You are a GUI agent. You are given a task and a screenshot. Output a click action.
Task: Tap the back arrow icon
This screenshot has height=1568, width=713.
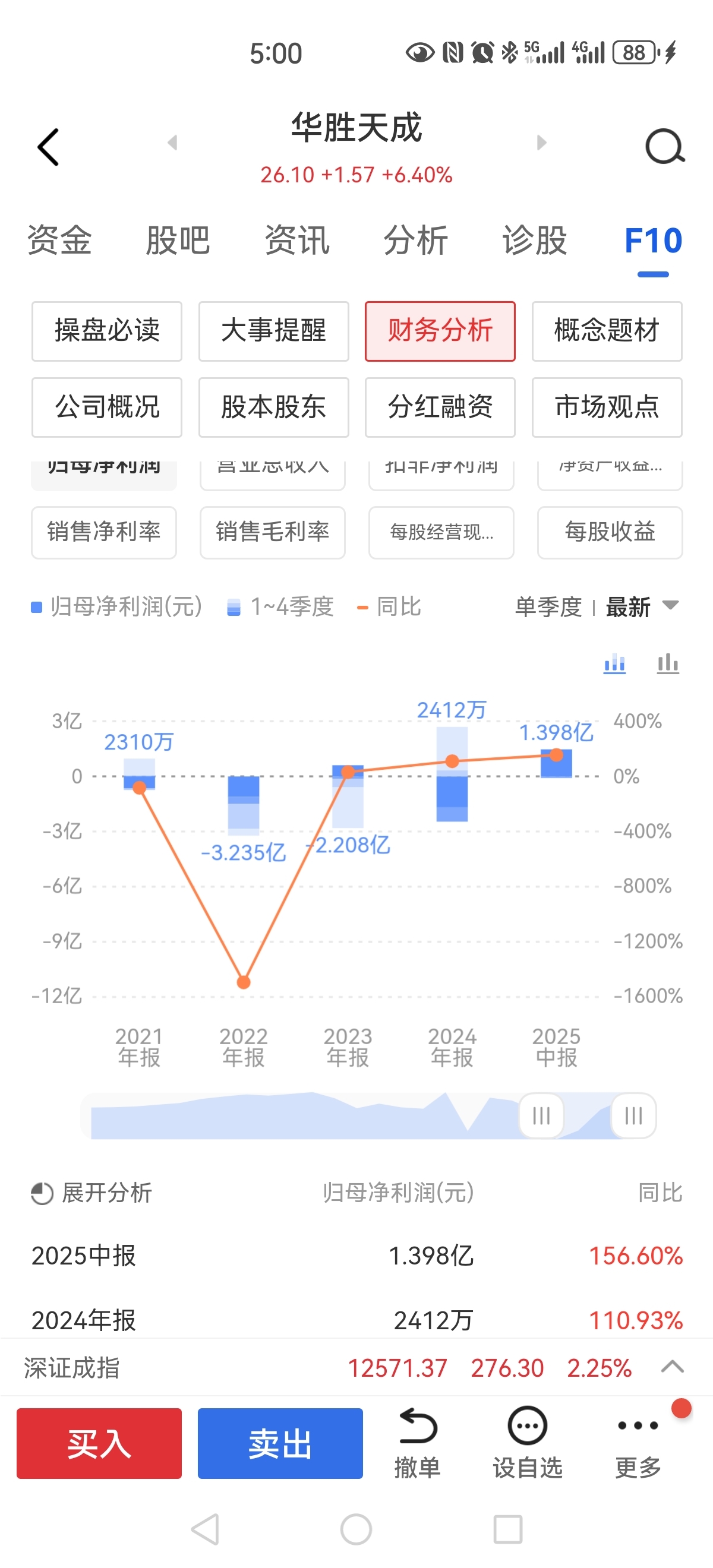point(48,147)
